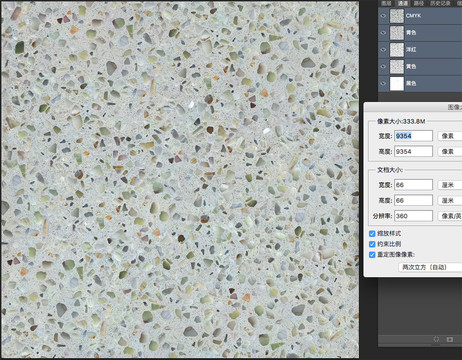Click the 像素大小:333.8M heading text

tap(401, 121)
